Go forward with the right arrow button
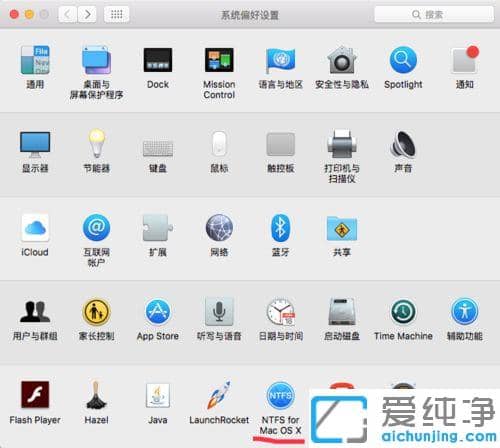Screen dimensions: 500x448 click(87, 14)
